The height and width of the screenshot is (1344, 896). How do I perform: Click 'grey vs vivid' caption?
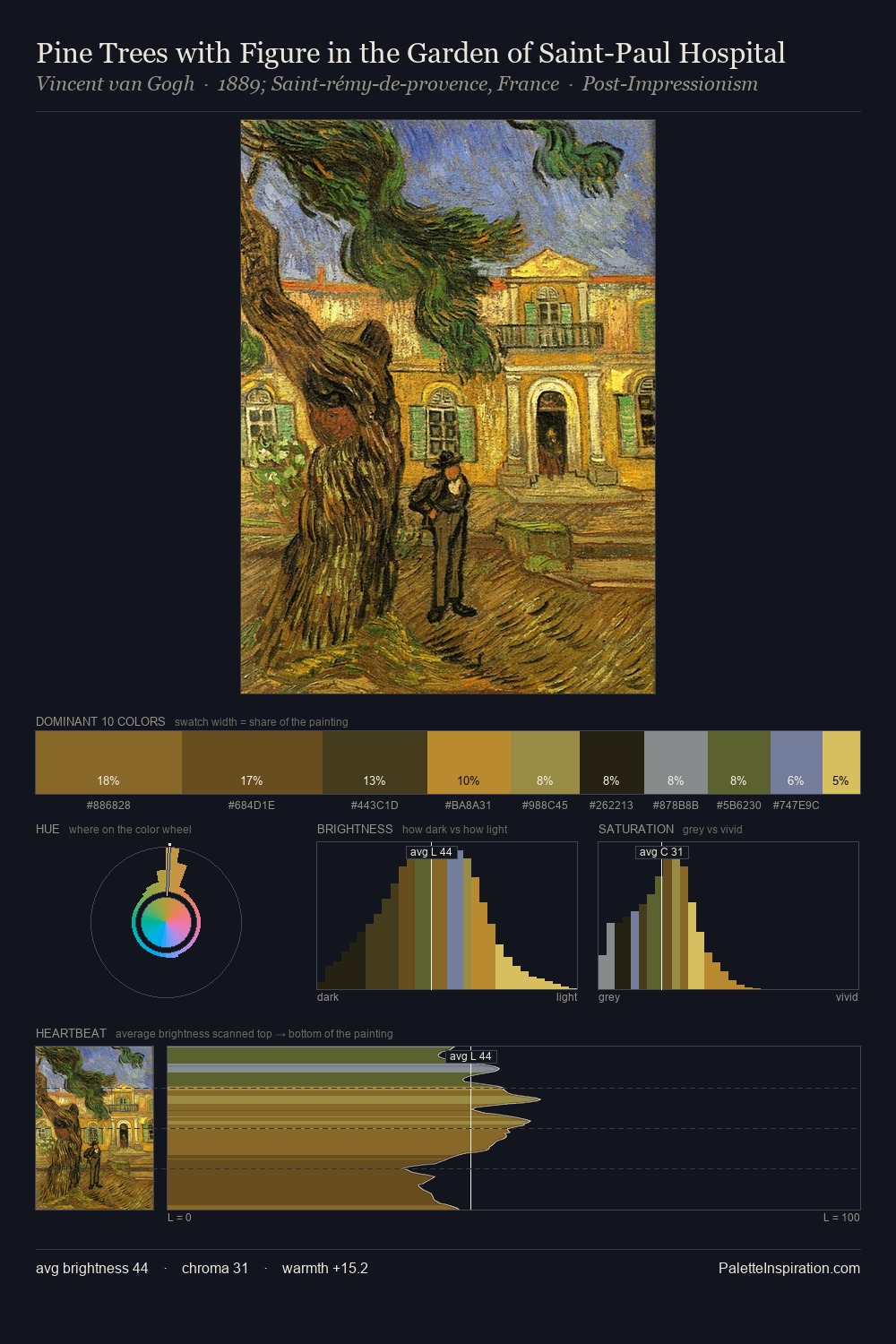click(x=712, y=830)
